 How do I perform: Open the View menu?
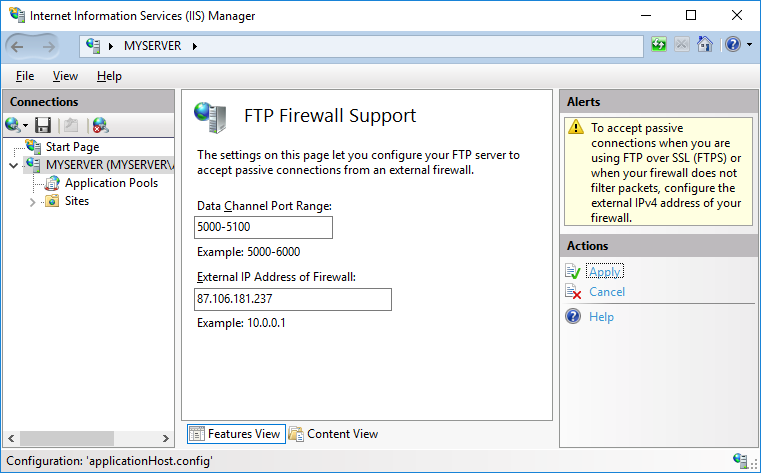[x=65, y=76]
